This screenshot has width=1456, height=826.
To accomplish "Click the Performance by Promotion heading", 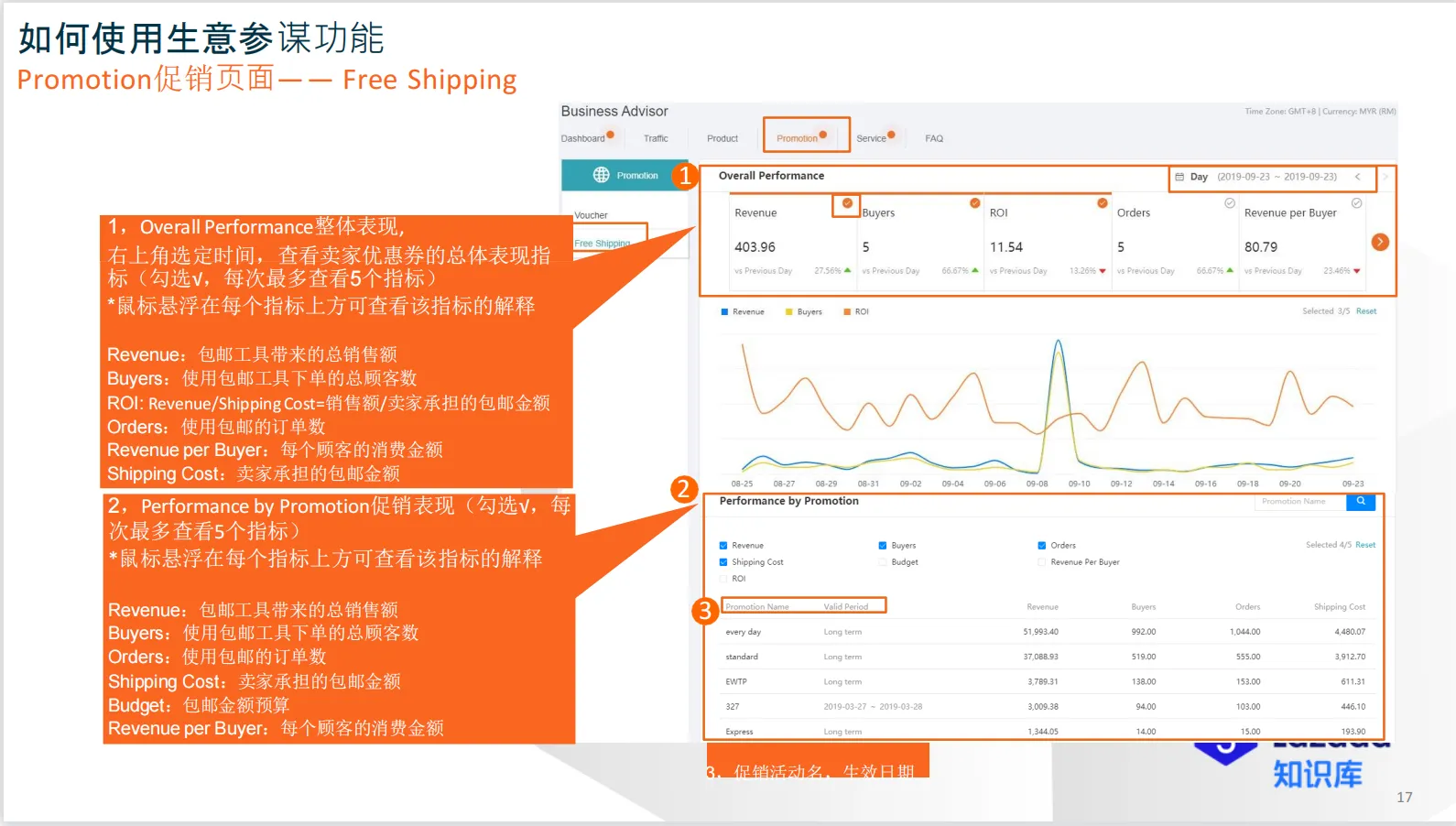I will [x=789, y=501].
